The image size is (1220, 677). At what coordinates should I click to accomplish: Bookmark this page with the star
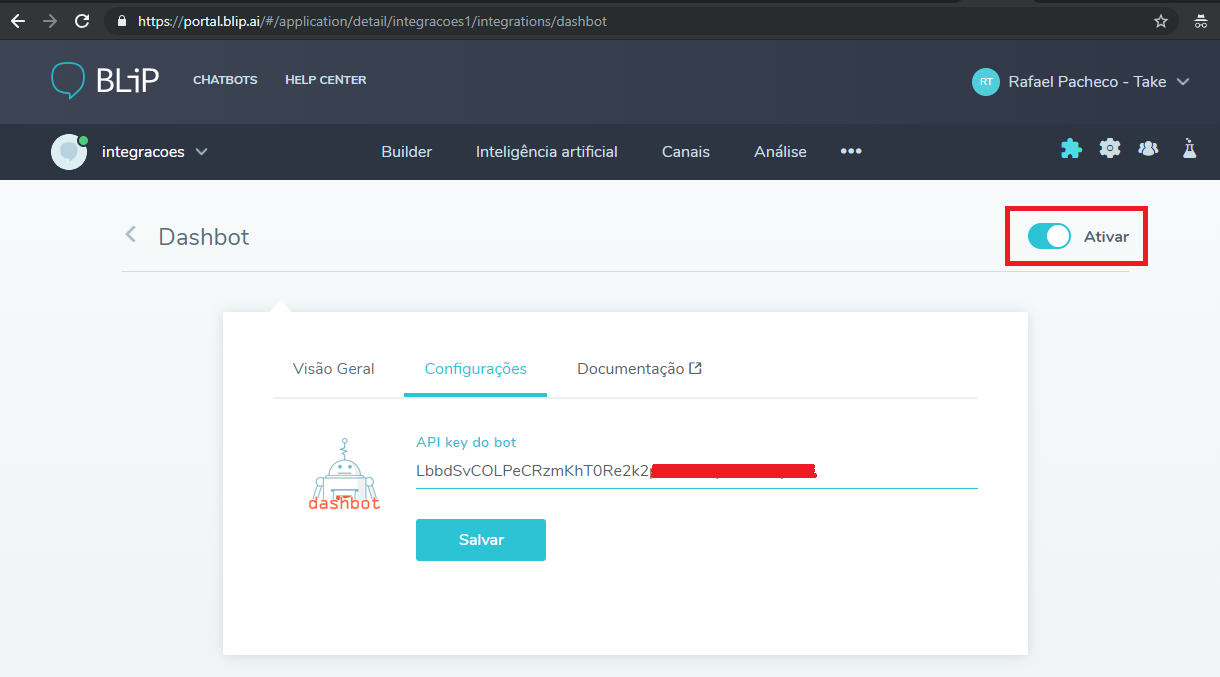tap(1161, 20)
